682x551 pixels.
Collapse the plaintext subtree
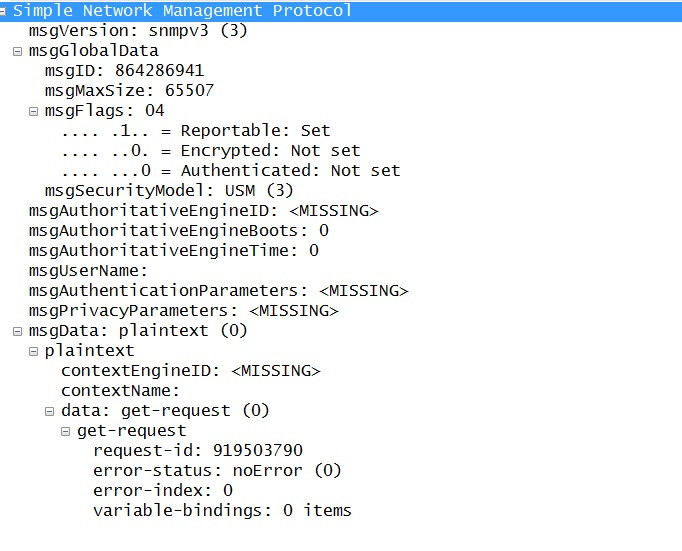coord(33,351)
